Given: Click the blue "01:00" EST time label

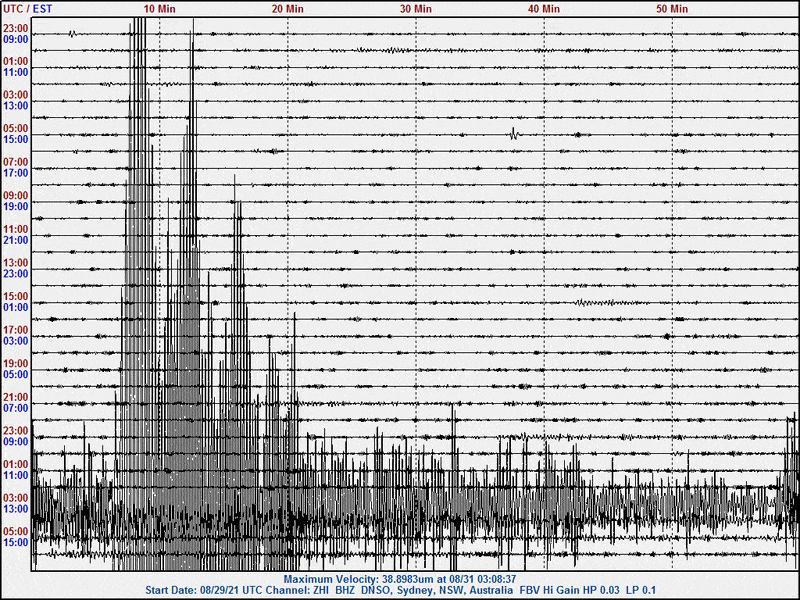Looking at the screenshot, I should pyautogui.click(x=15, y=308).
